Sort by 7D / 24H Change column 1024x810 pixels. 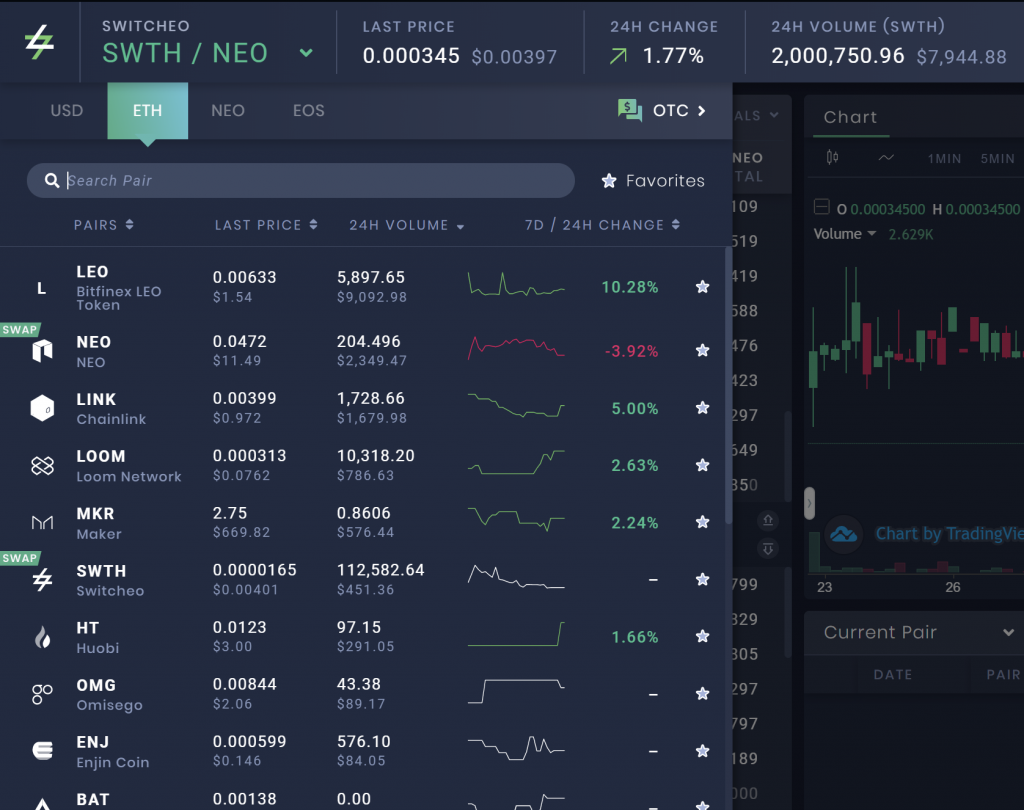click(x=603, y=225)
